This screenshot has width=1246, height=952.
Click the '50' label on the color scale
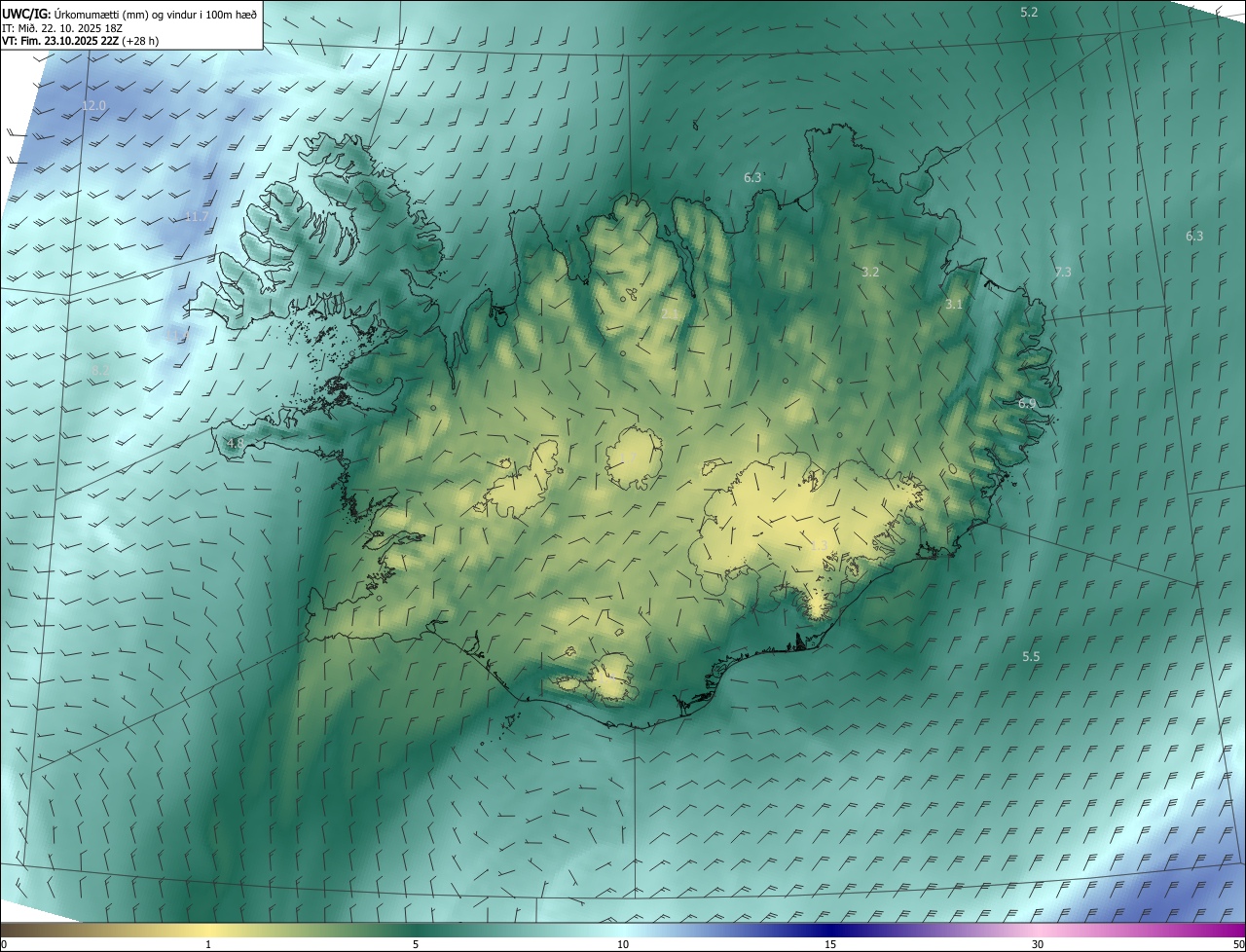(x=1238, y=944)
